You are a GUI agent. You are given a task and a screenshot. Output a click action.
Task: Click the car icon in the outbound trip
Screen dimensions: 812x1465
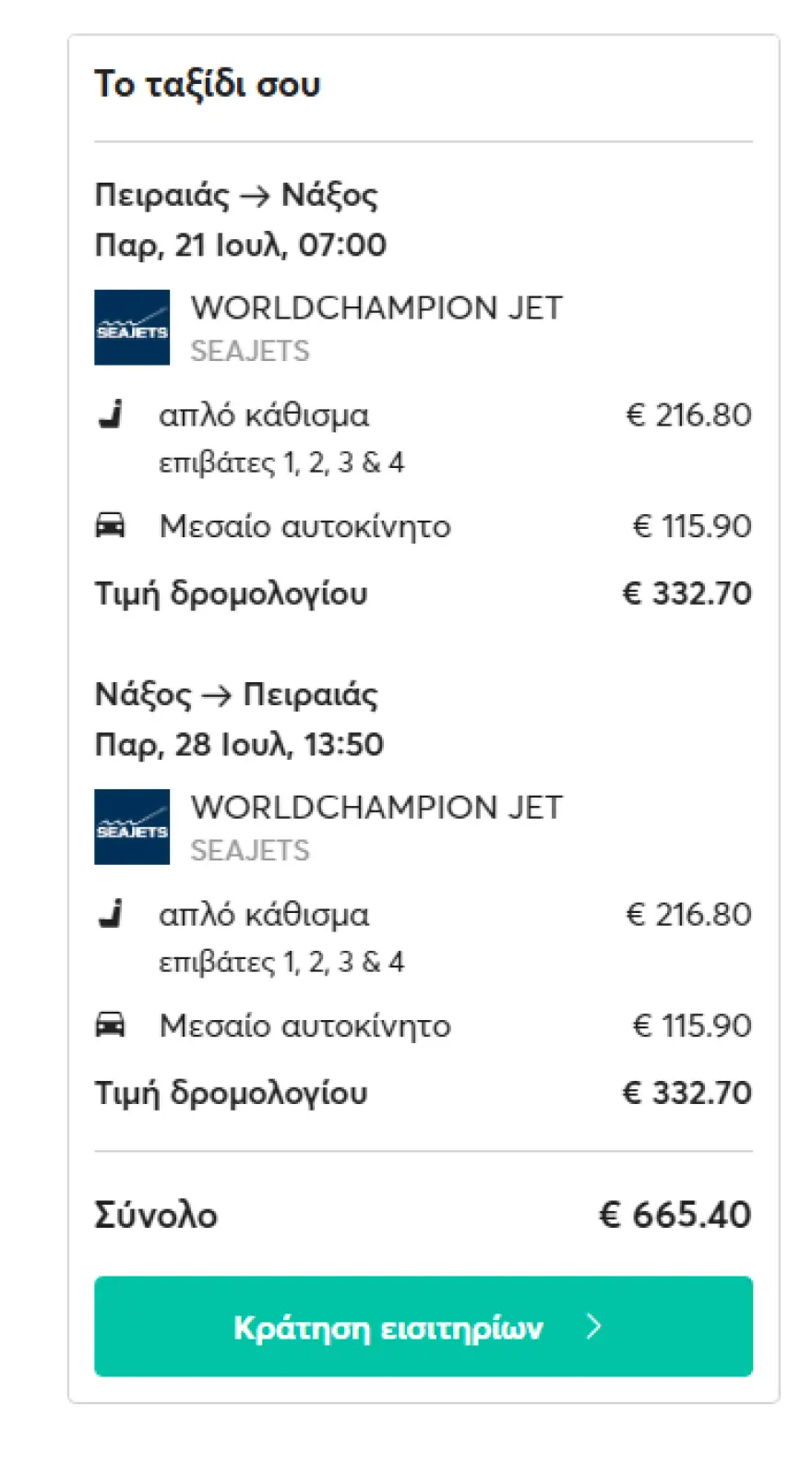[111, 526]
